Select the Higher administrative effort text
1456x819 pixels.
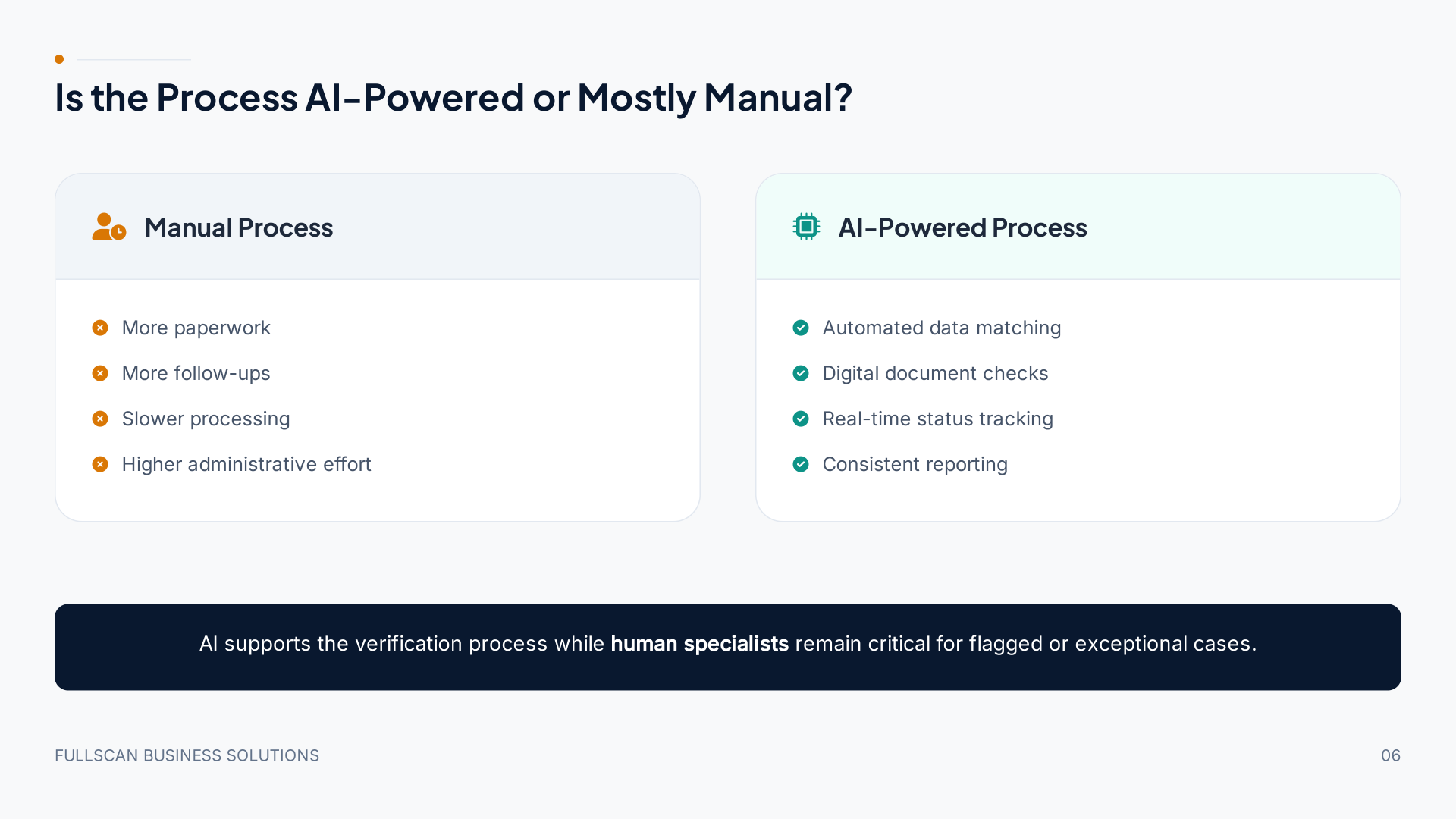(246, 464)
